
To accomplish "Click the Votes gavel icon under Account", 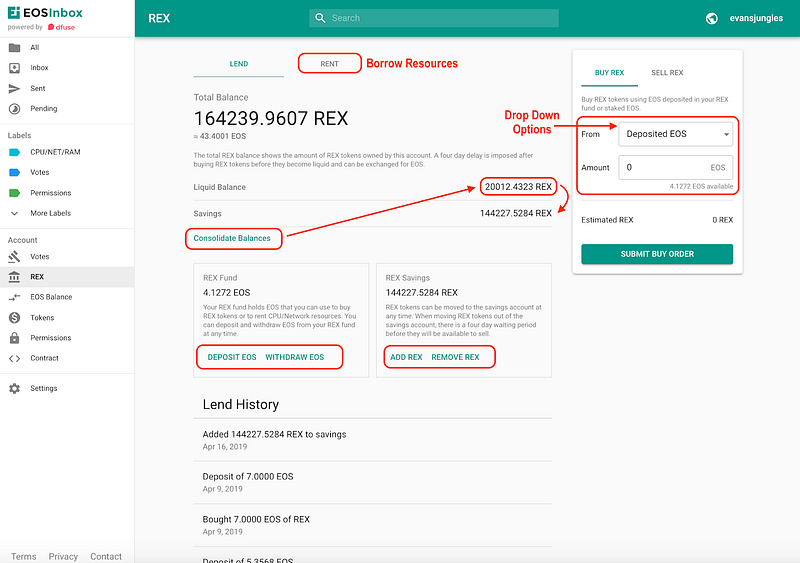I will click(x=14, y=257).
